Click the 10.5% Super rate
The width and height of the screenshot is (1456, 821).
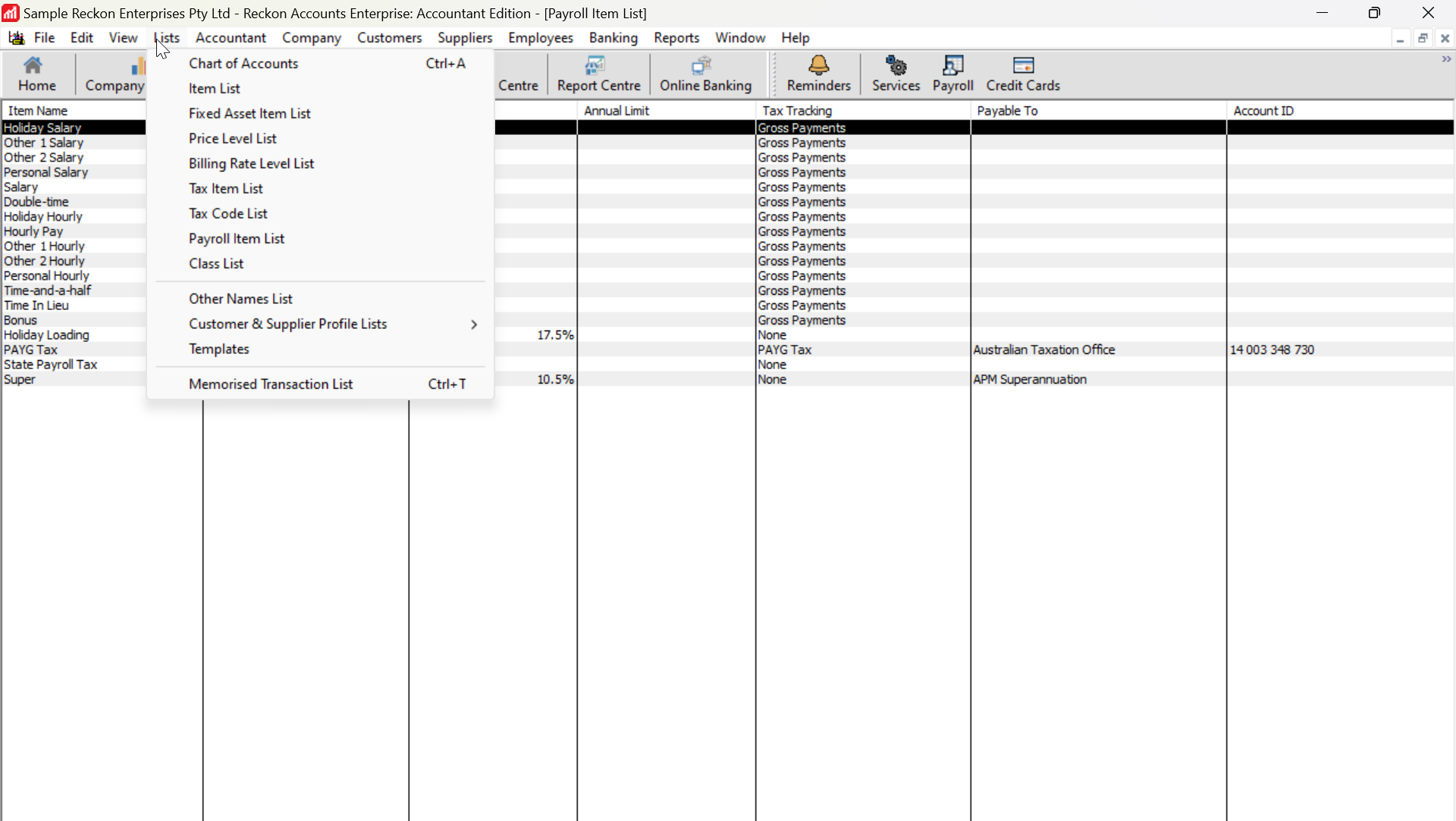click(555, 379)
